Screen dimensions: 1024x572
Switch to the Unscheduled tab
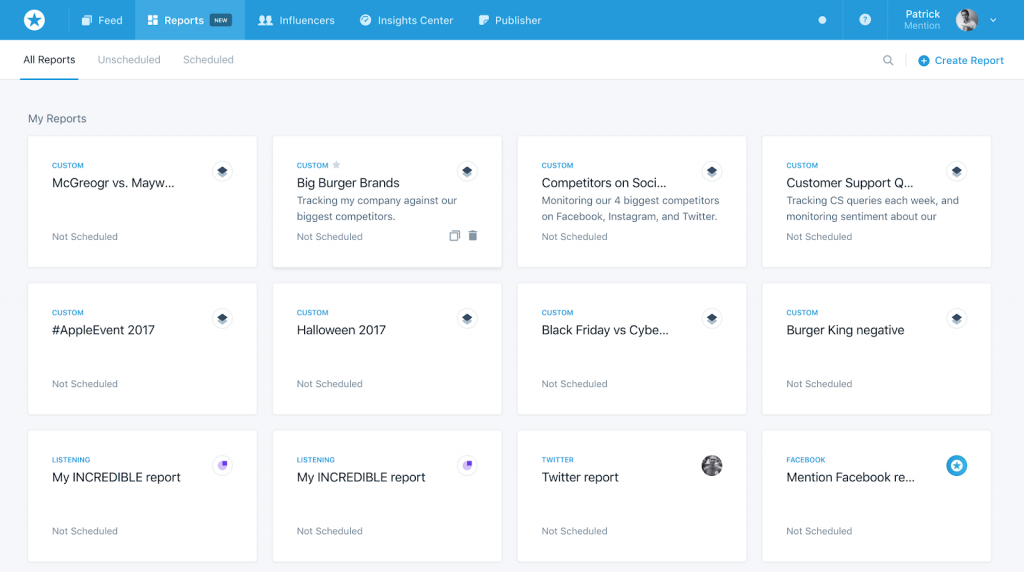pos(129,59)
